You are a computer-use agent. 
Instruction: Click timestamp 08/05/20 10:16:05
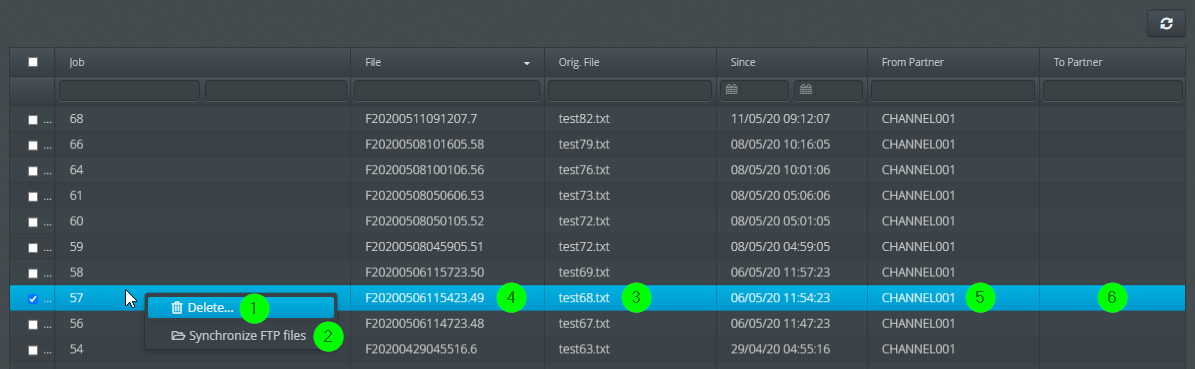pyautogui.click(x=780, y=144)
